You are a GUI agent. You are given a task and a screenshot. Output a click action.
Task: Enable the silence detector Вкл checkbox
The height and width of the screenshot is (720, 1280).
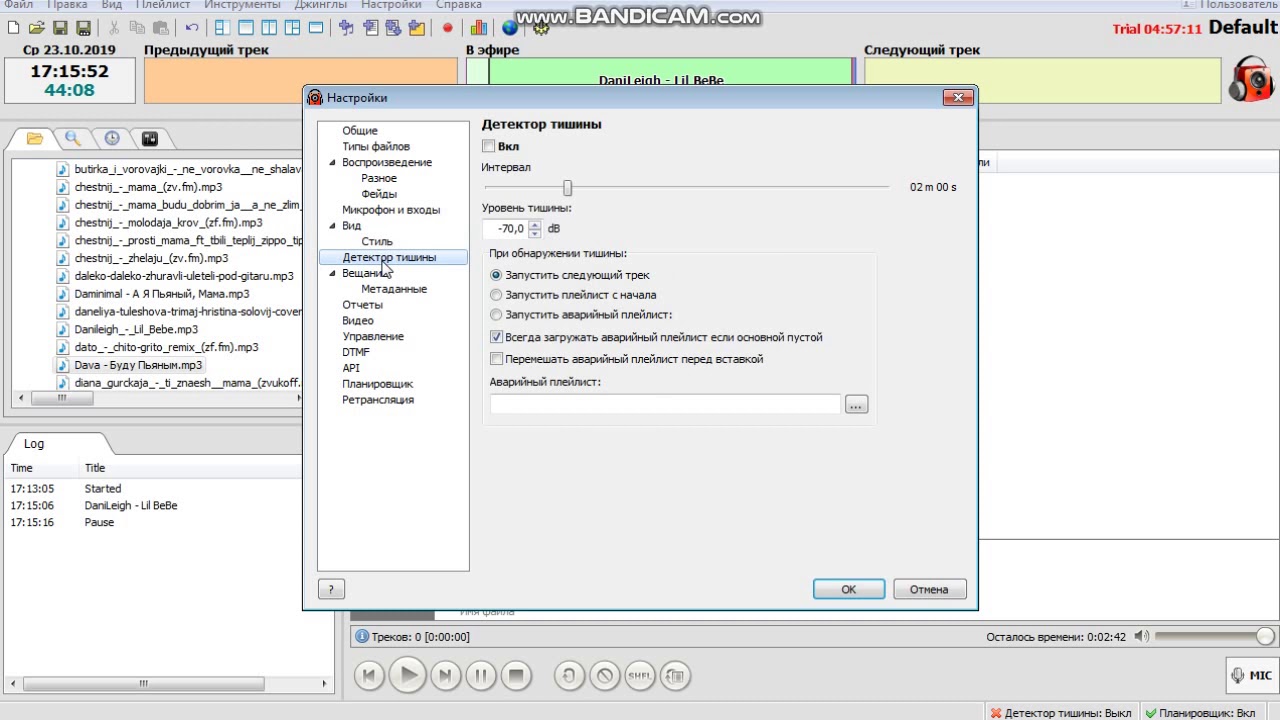[489, 146]
